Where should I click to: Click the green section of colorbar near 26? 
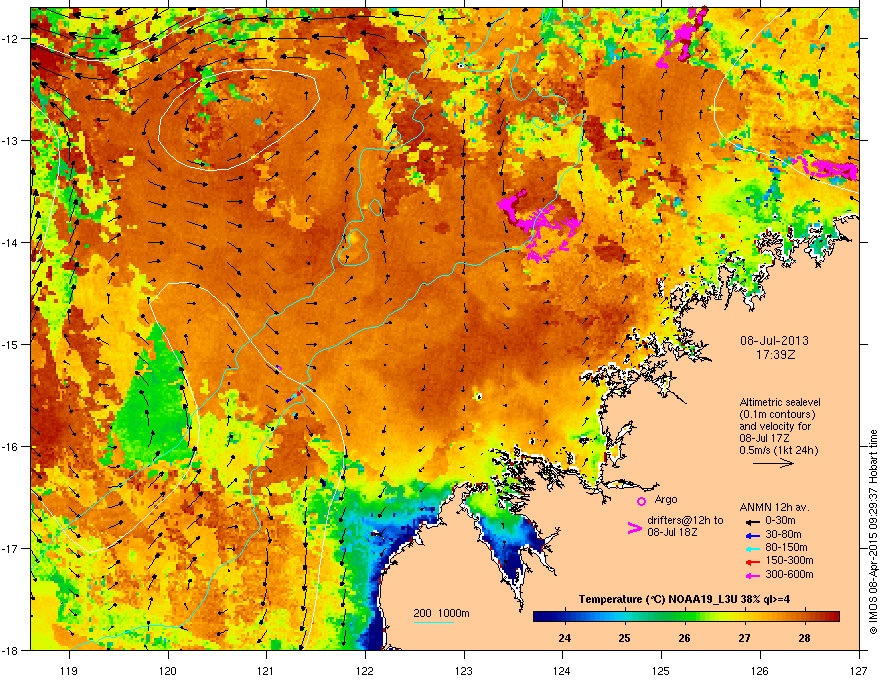[x=684, y=617]
